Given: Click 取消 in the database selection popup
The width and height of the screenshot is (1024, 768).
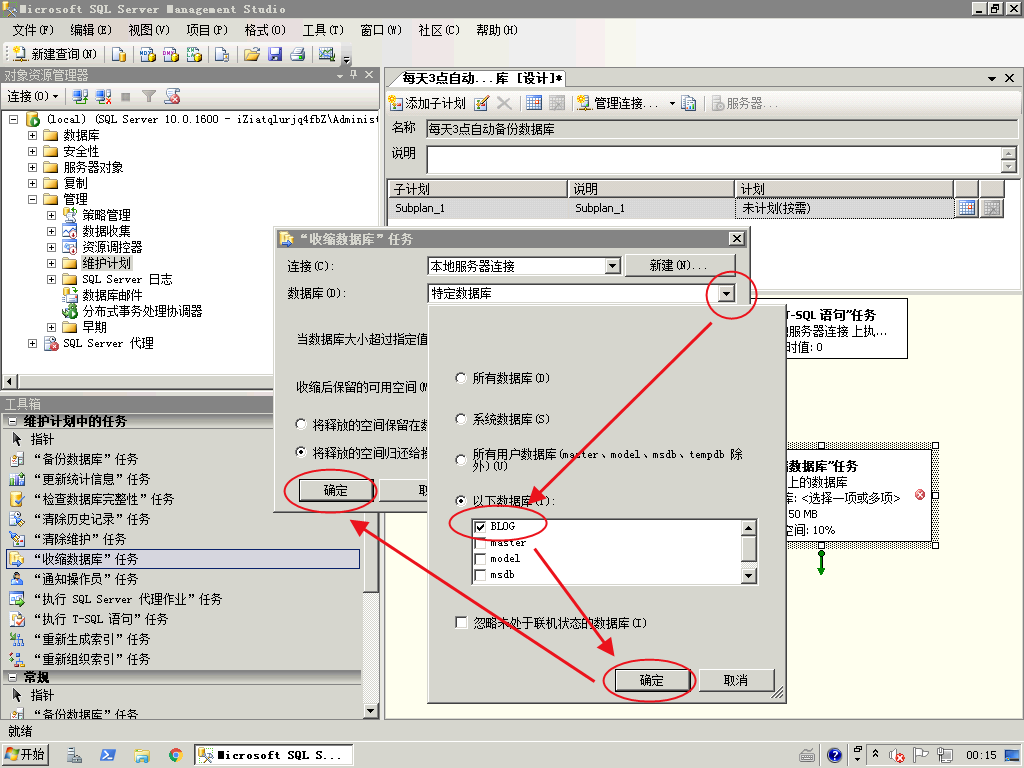Looking at the screenshot, I should pos(736,680).
